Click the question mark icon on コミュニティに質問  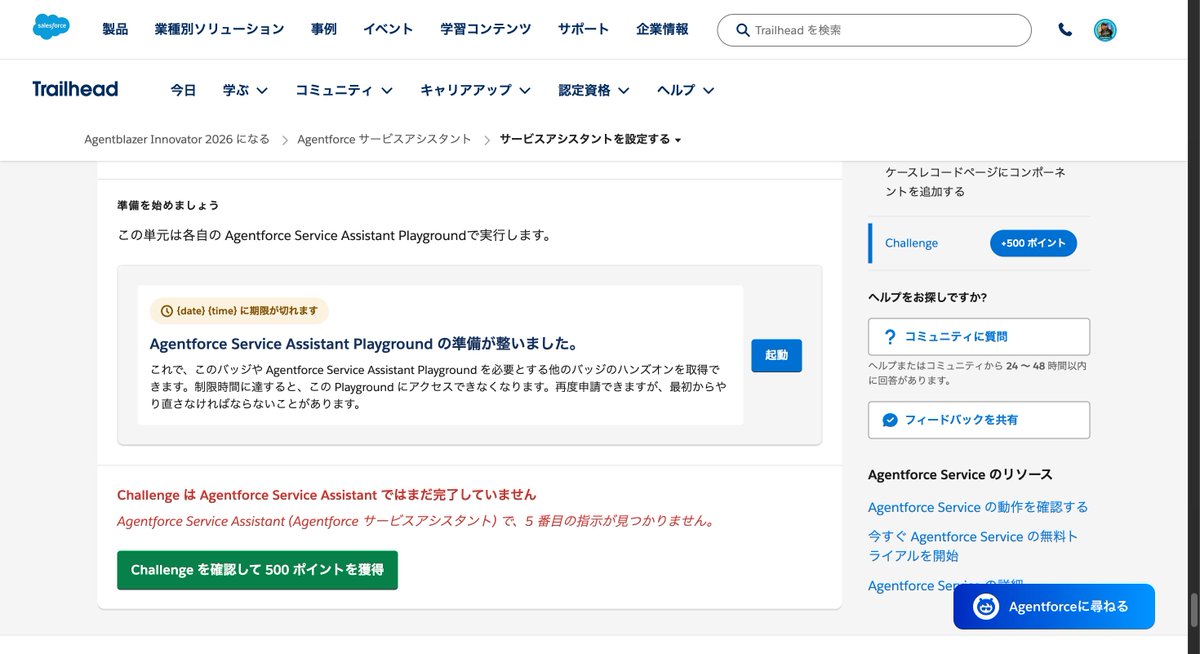(892, 336)
